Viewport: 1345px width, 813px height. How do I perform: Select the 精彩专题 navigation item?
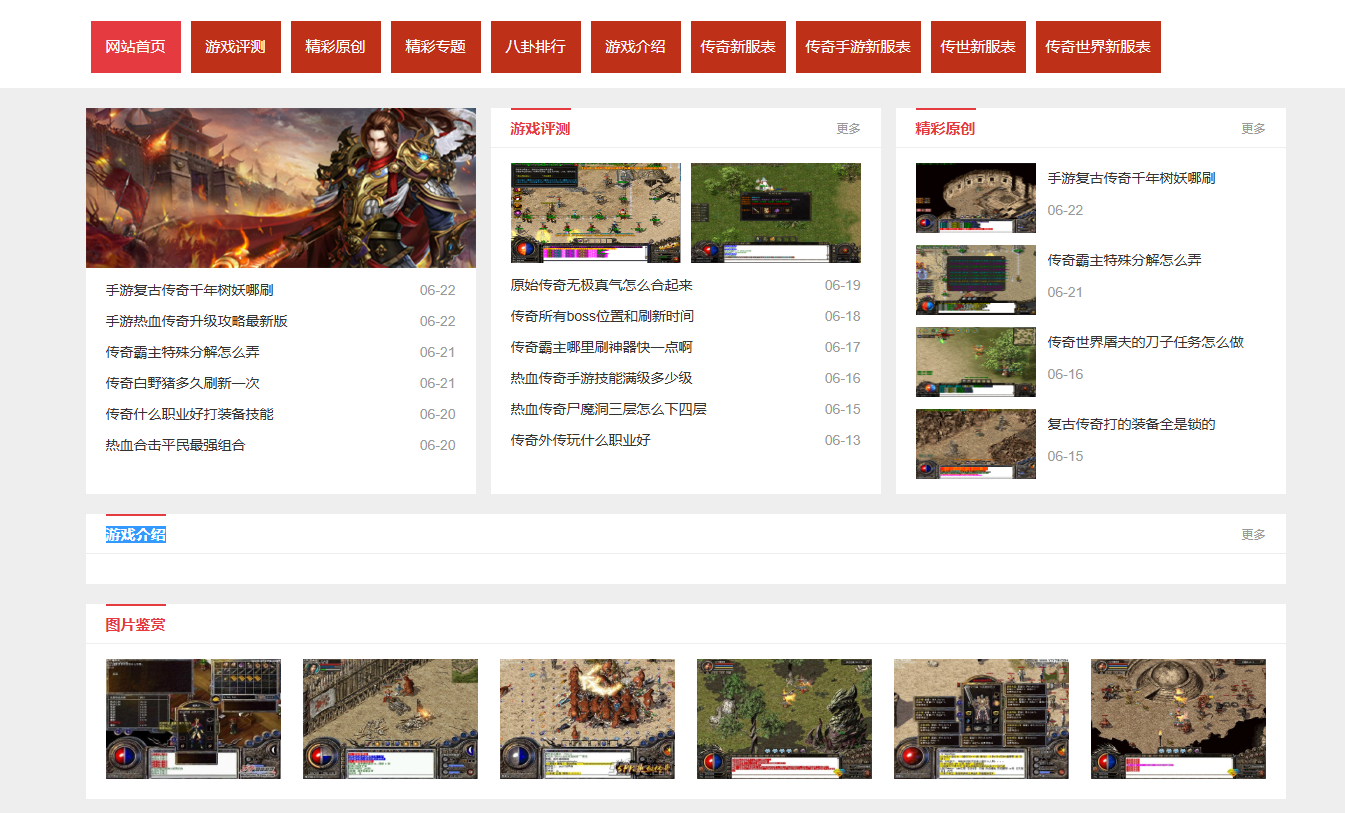click(436, 47)
